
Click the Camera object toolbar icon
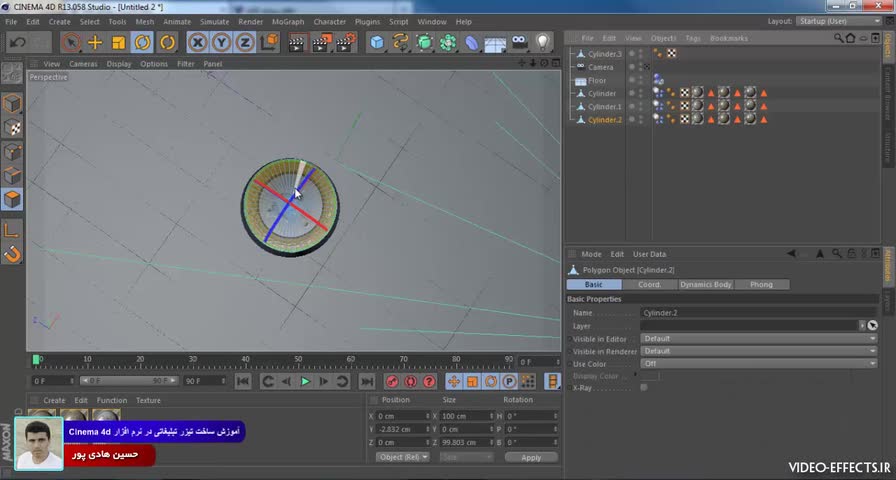tap(519, 42)
